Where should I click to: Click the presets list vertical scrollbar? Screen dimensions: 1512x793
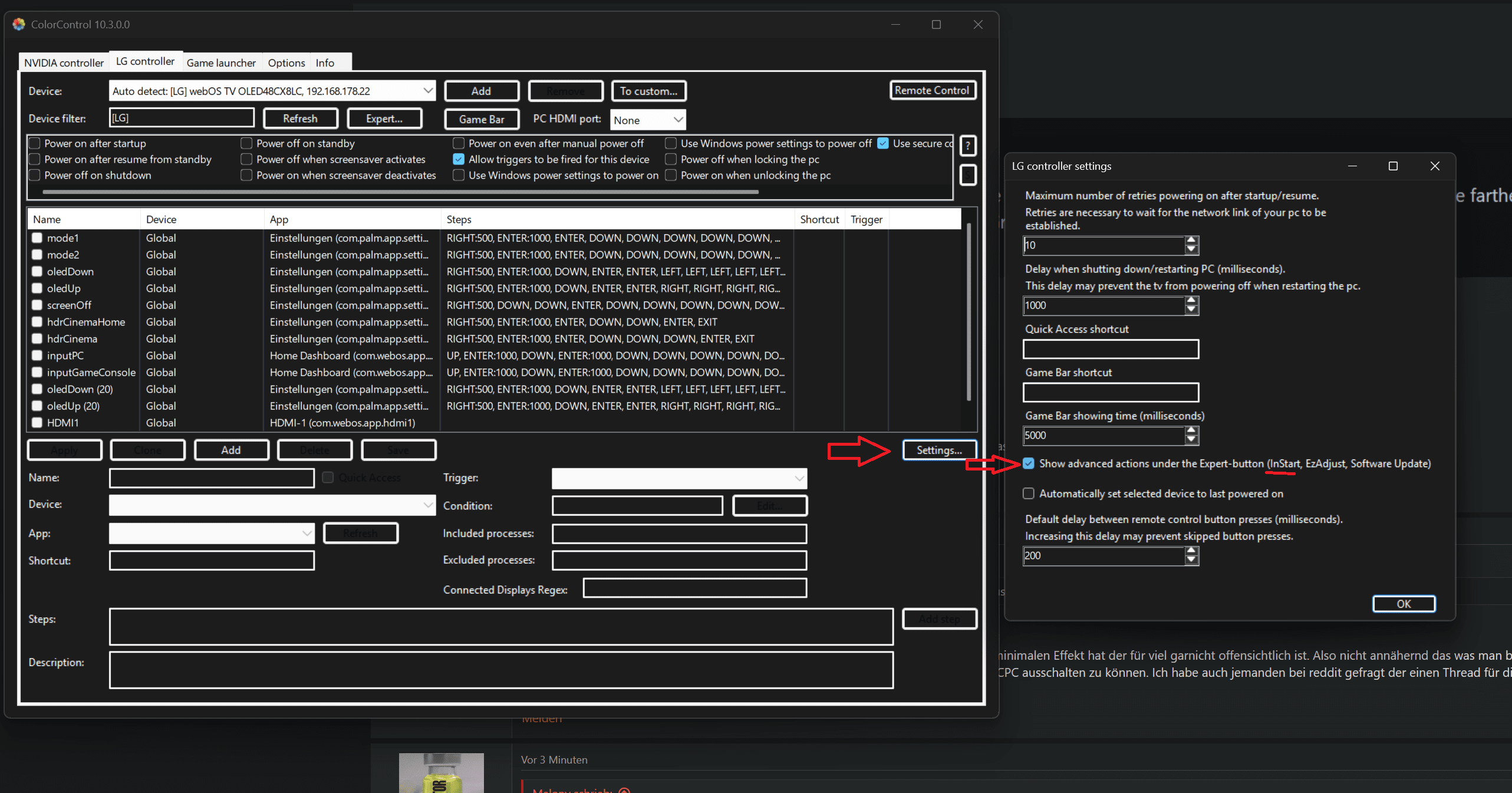pos(969,311)
